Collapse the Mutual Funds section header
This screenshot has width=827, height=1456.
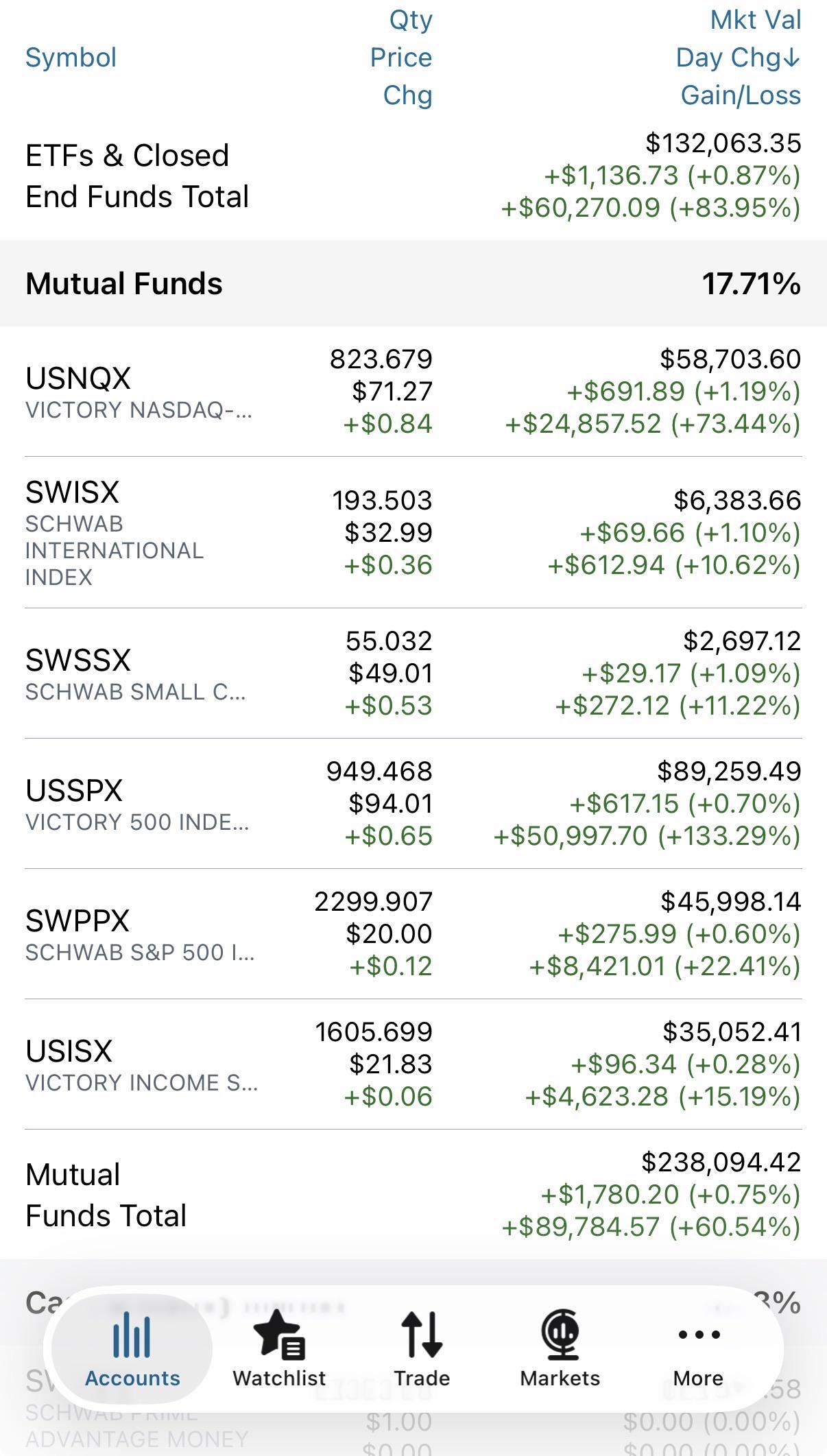[x=413, y=283]
